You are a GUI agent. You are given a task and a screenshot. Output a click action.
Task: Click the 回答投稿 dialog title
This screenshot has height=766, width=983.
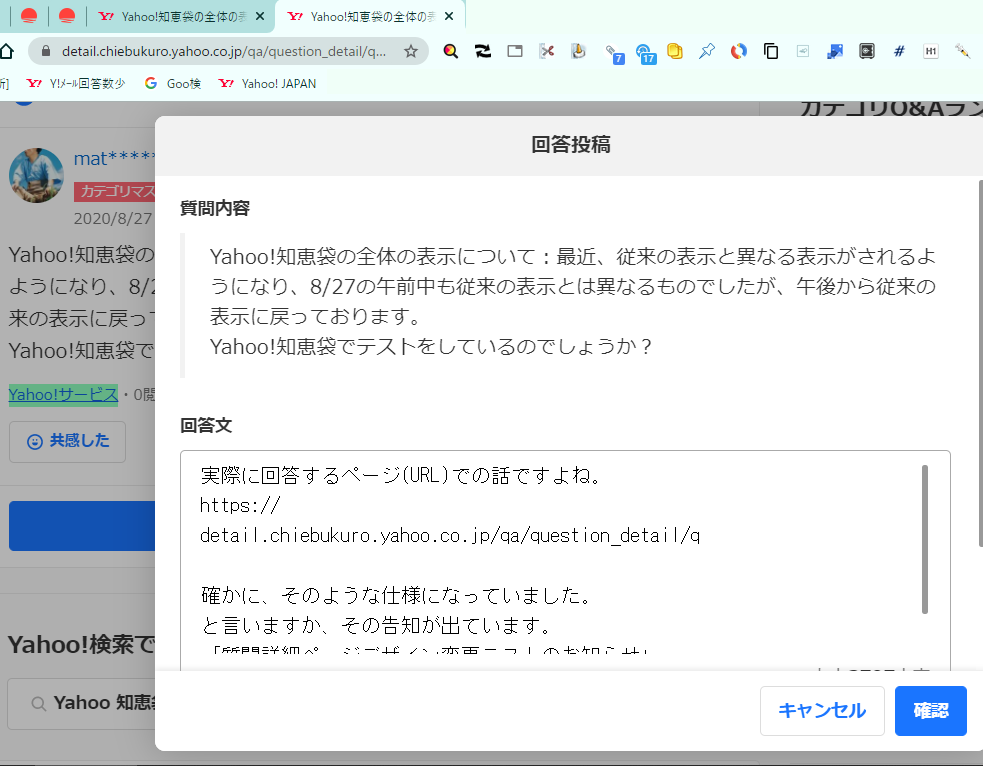(x=570, y=145)
